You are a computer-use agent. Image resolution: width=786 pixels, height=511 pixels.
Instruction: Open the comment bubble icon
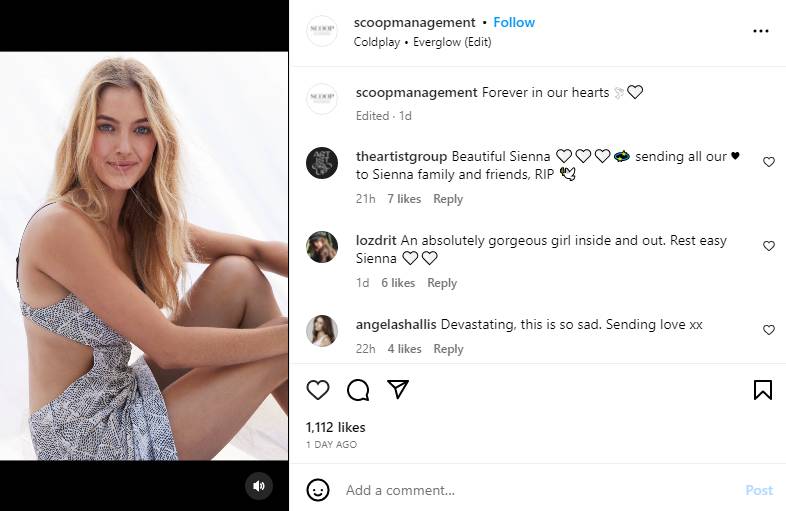[x=358, y=390]
